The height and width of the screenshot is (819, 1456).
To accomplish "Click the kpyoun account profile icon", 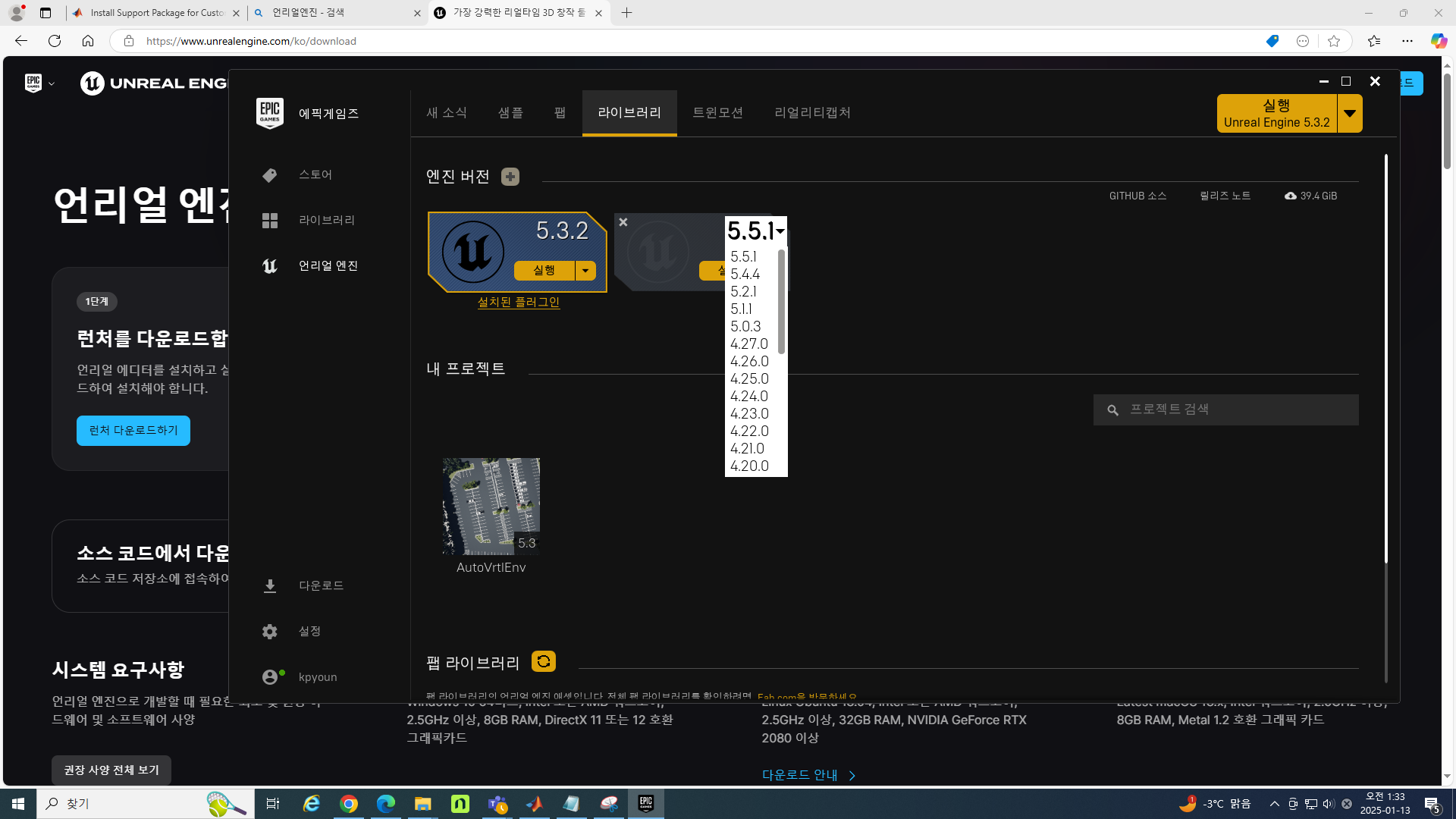I will click(x=271, y=677).
